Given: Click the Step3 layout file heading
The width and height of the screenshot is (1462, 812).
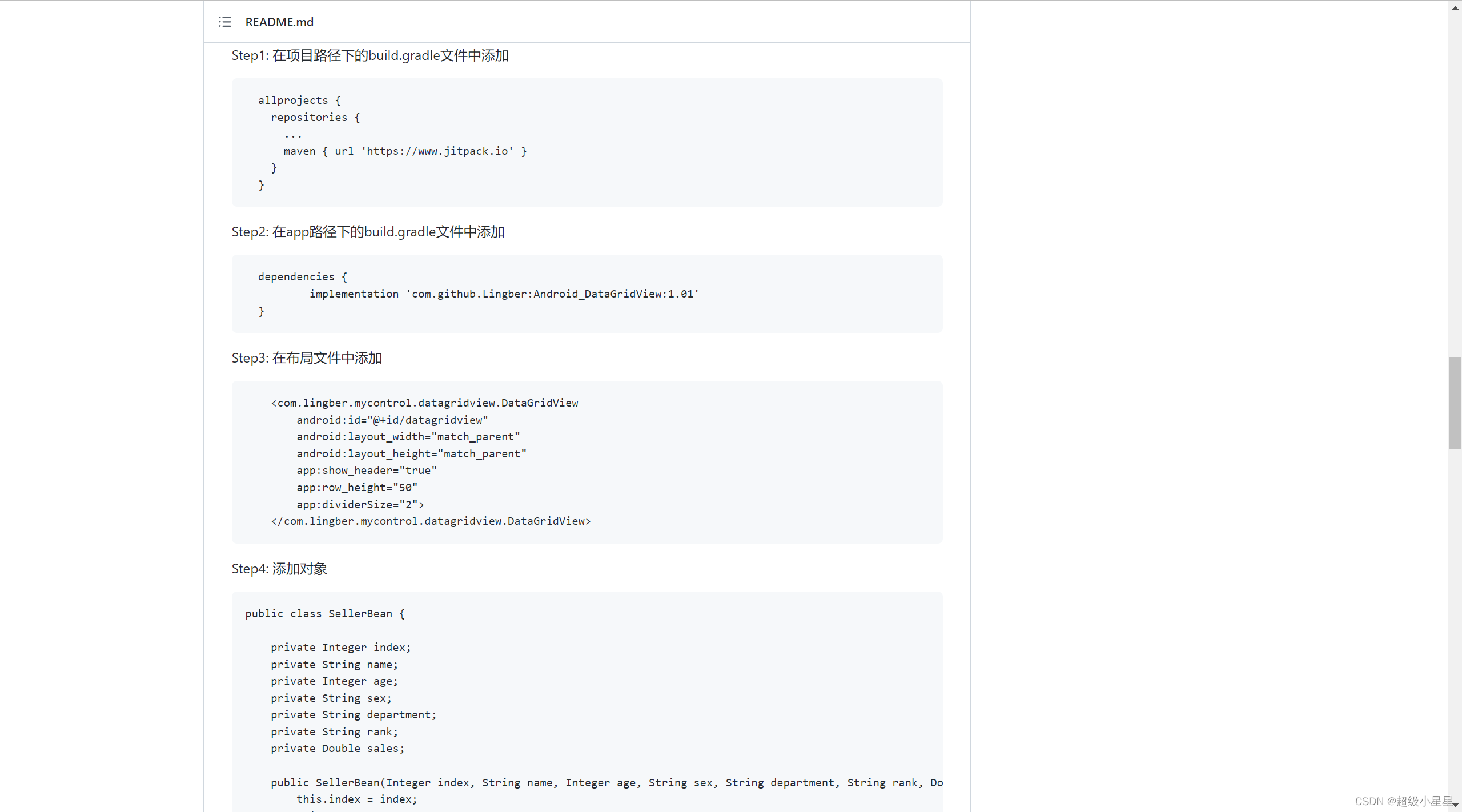Looking at the screenshot, I should [307, 358].
